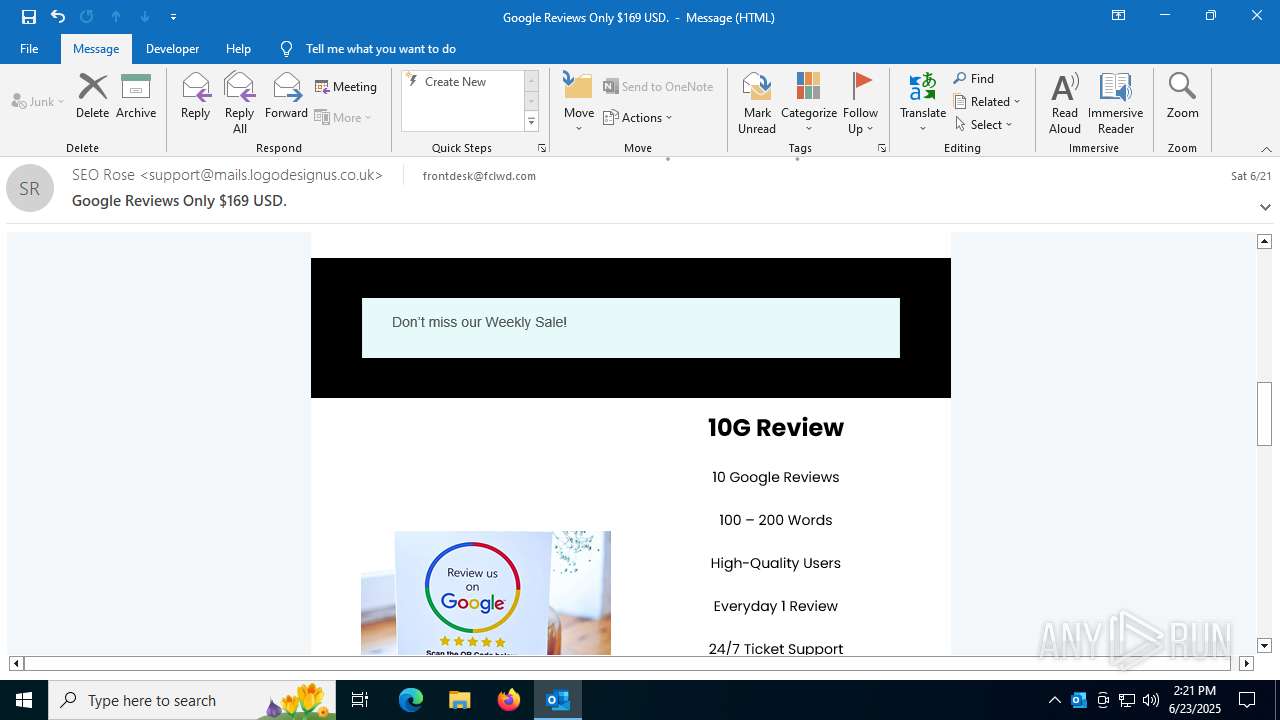Click the horizontal scrollbar right arrow
The image size is (1280, 720).
pos(1246,663)
